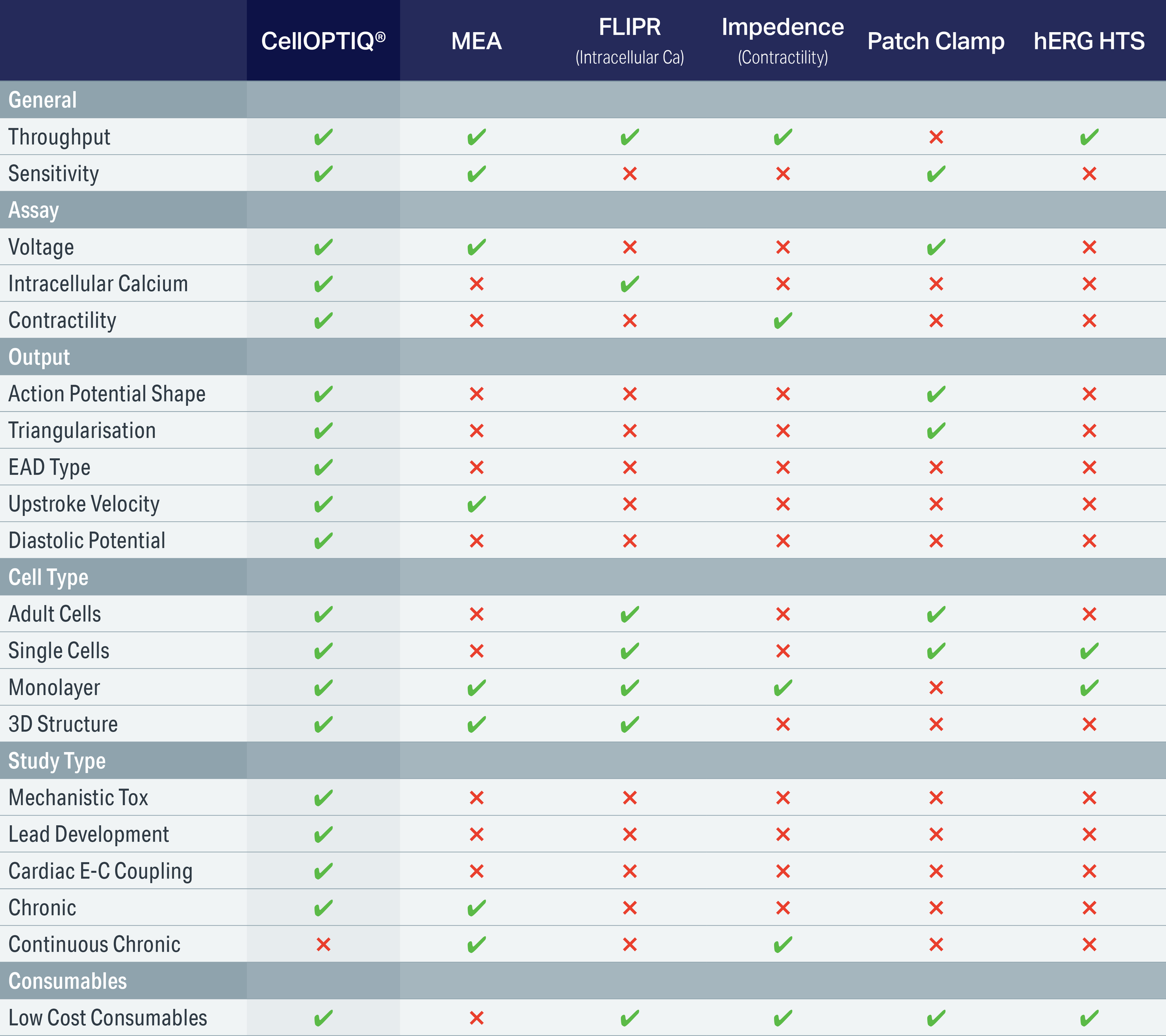Click the Voltage row label

41,248
